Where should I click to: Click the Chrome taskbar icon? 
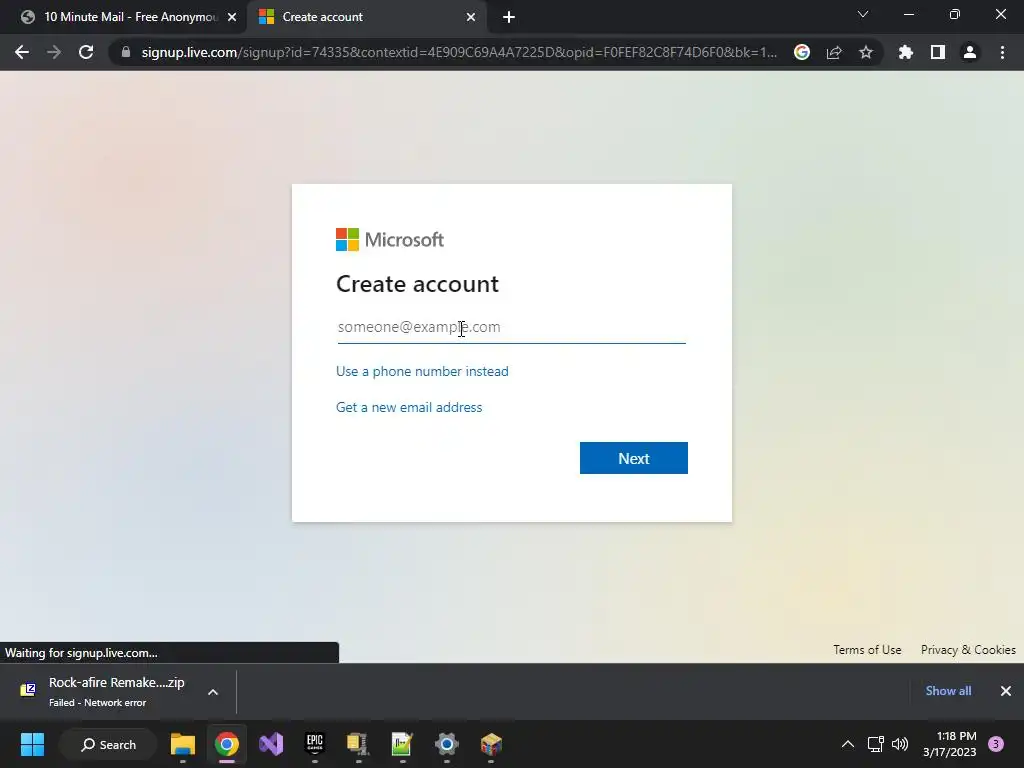click(x=227, y=744)
